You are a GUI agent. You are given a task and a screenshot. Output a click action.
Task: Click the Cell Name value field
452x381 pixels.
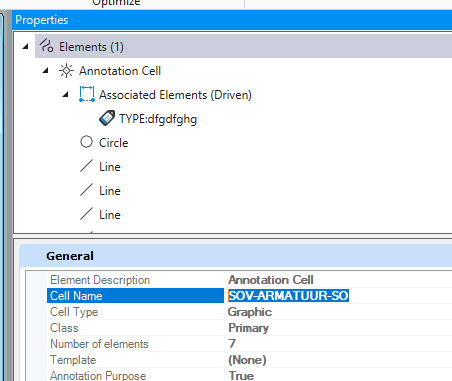pyautogui.click(x=338, y=296)
